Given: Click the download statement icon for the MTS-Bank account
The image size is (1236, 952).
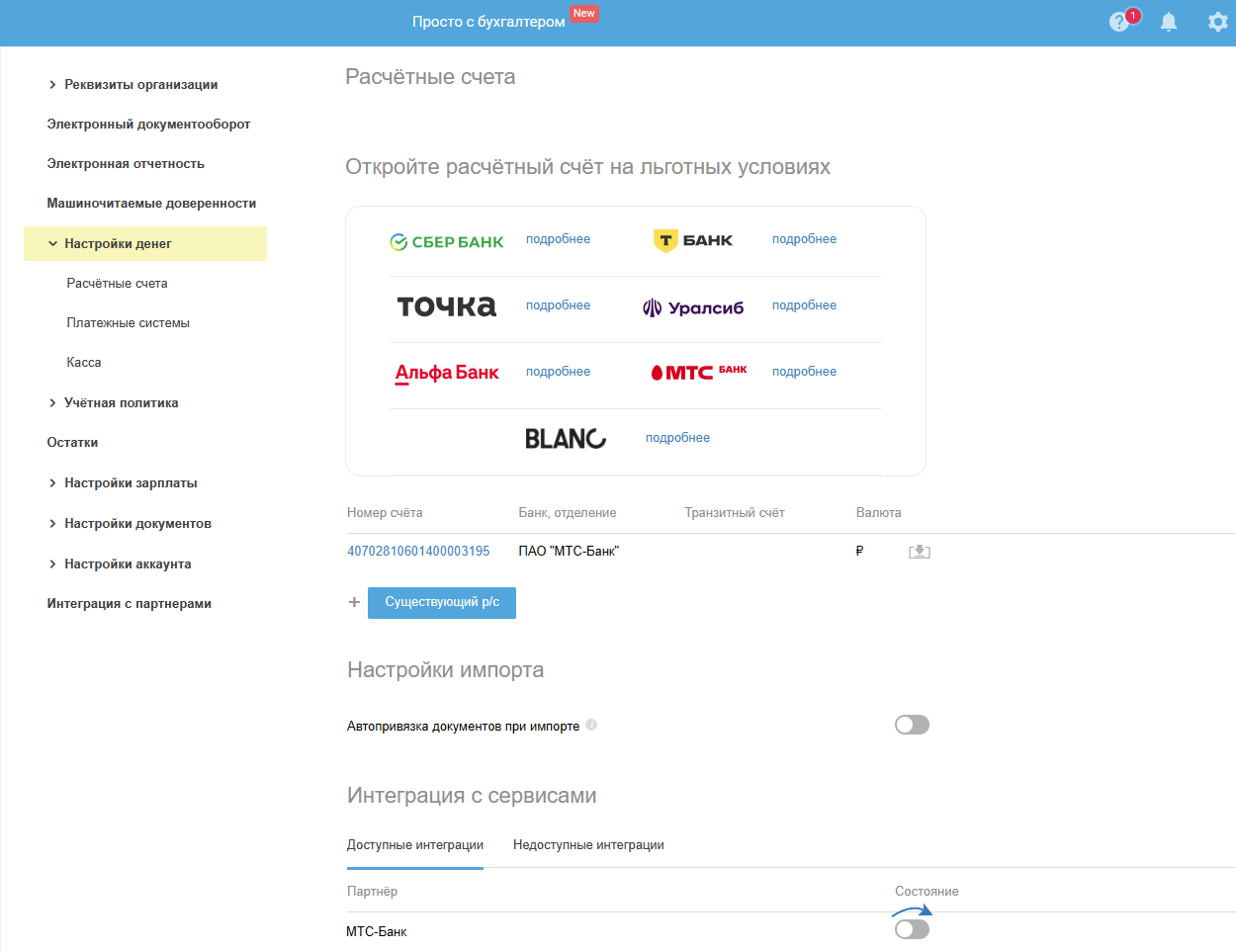Looking at the screenshot, I should pyautogui.click(x=920, y=552).
